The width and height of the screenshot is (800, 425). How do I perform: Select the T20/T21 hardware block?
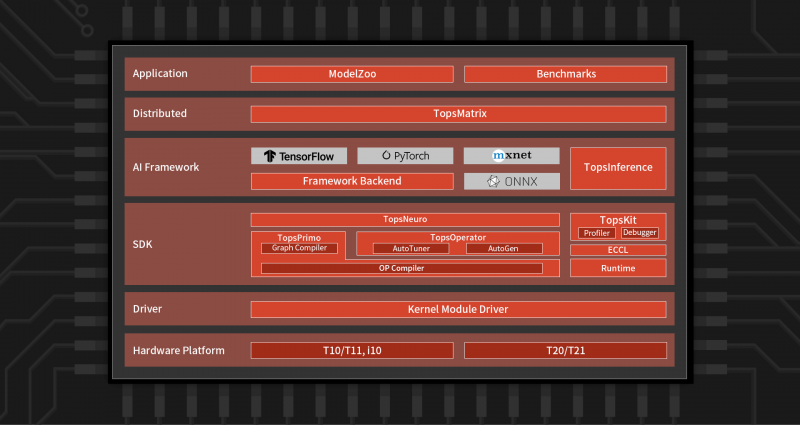coord(565,350)
